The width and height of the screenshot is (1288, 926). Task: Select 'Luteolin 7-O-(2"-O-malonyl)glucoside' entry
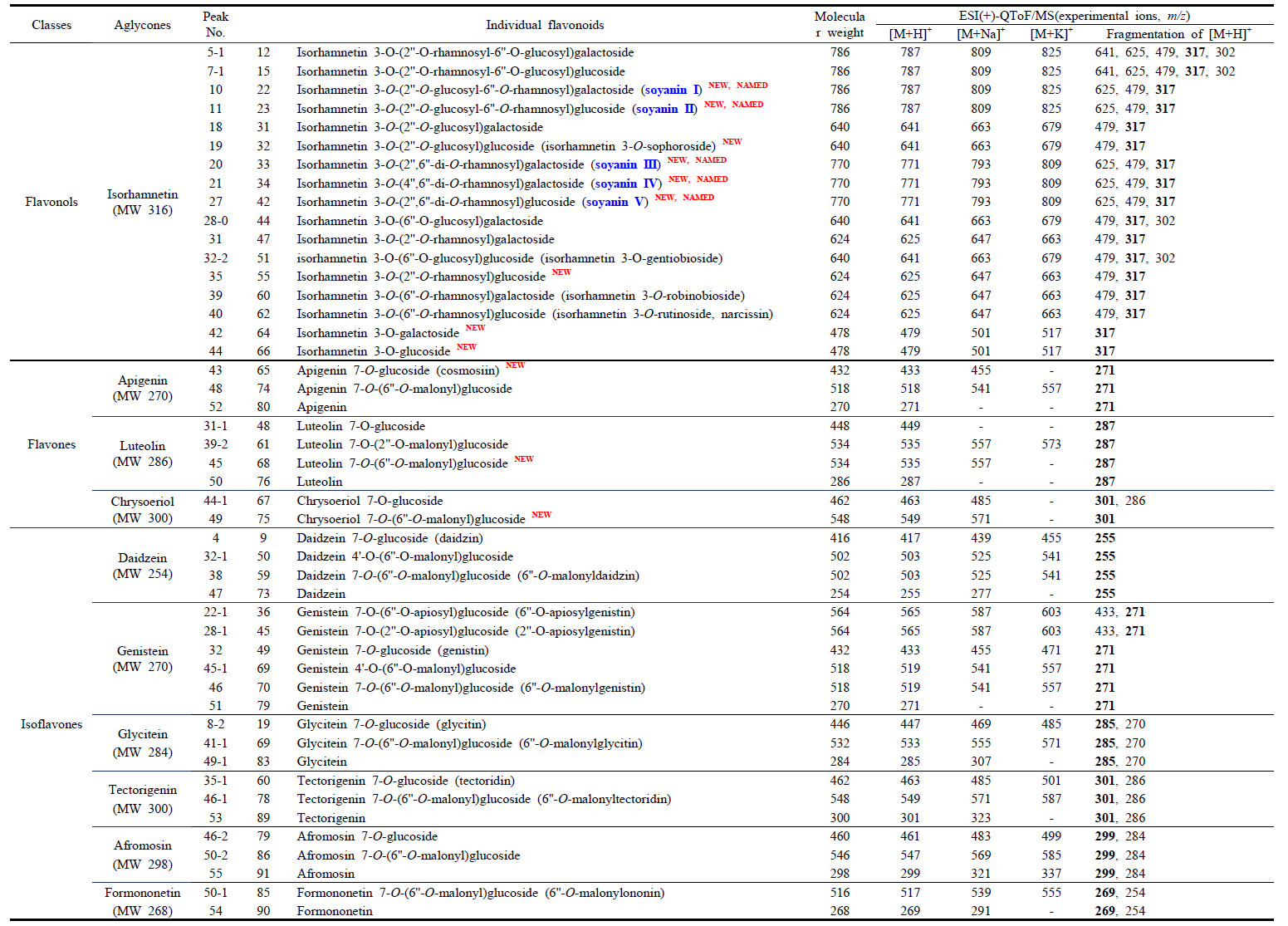[403, 444]
